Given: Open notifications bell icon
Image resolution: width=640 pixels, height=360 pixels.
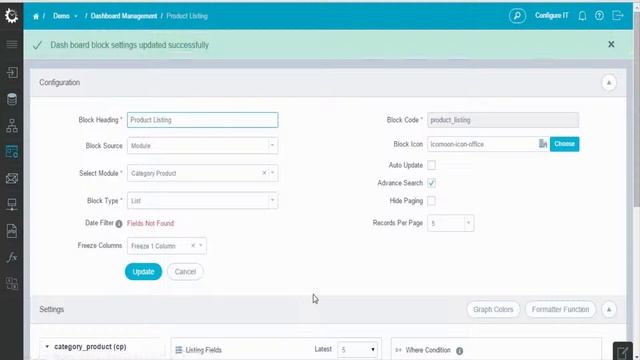Looking at the screenshot, I should point(582,16).
